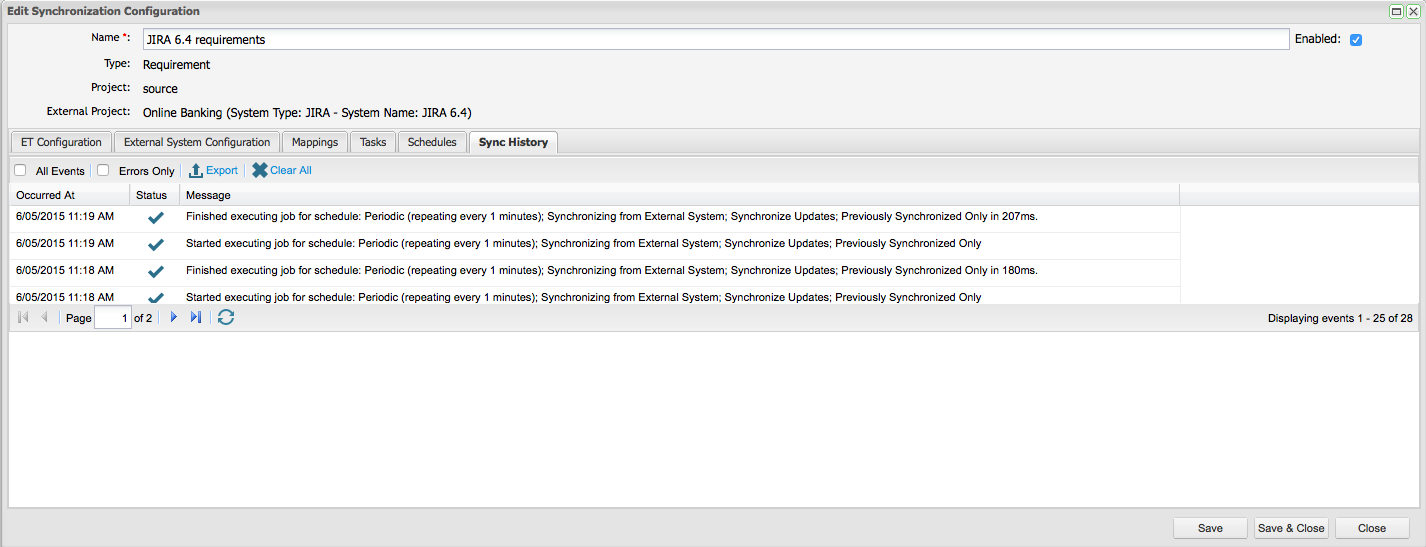Viewport: 1426px width, 547px height.
Task: Toggle the Enabled checkbox
Action: (1356, 40)
